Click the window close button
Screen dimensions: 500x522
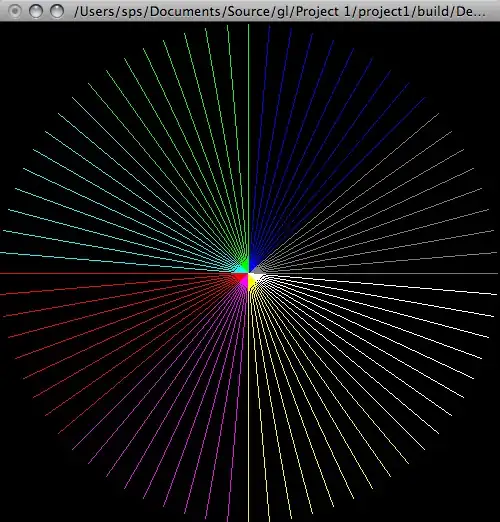coord(15,11)
